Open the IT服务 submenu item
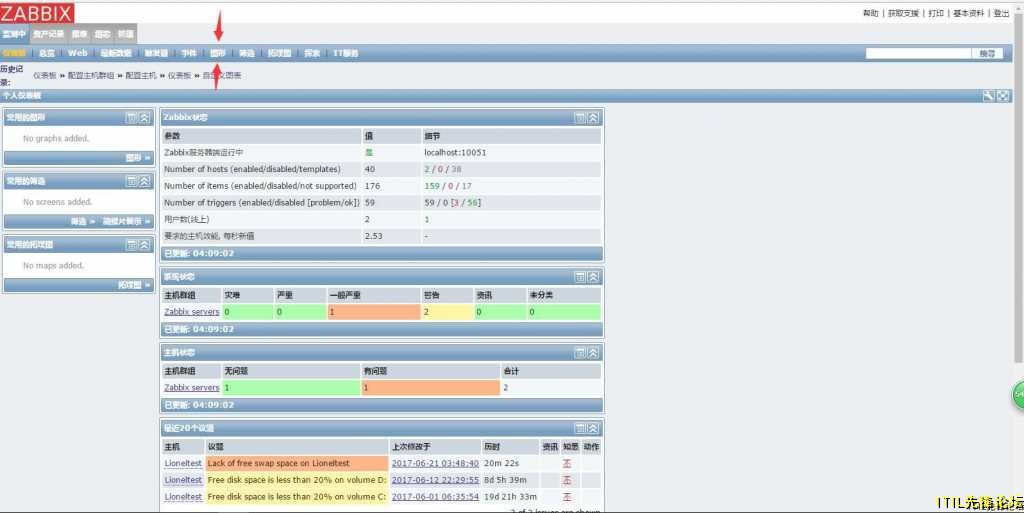1024x513 pixels. pos(346,54)
